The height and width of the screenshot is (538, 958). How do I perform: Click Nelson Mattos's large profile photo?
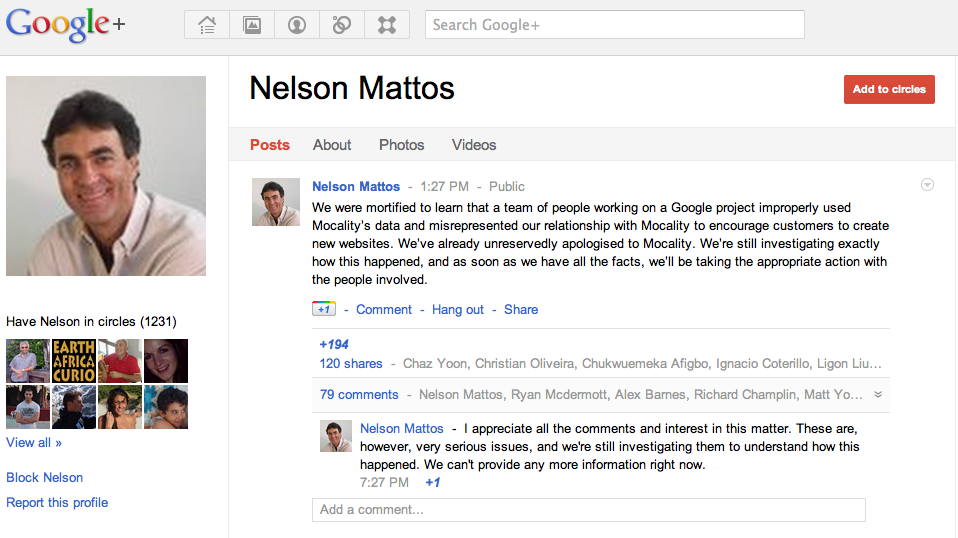106,176
